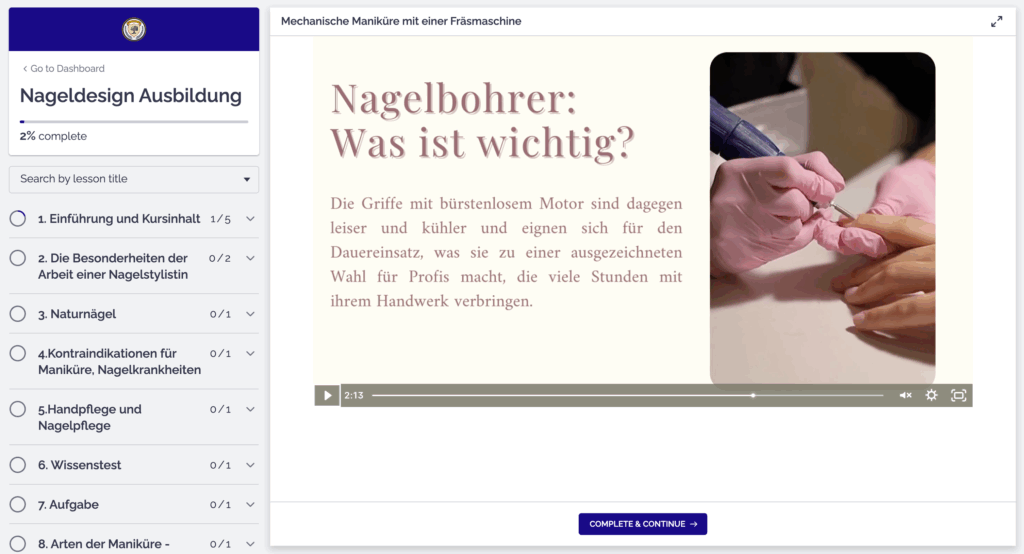The height and width of the screenshot is (554, 1024).
Task: Click the circle beside 3. Naturnägel
Action: (18, 314)
